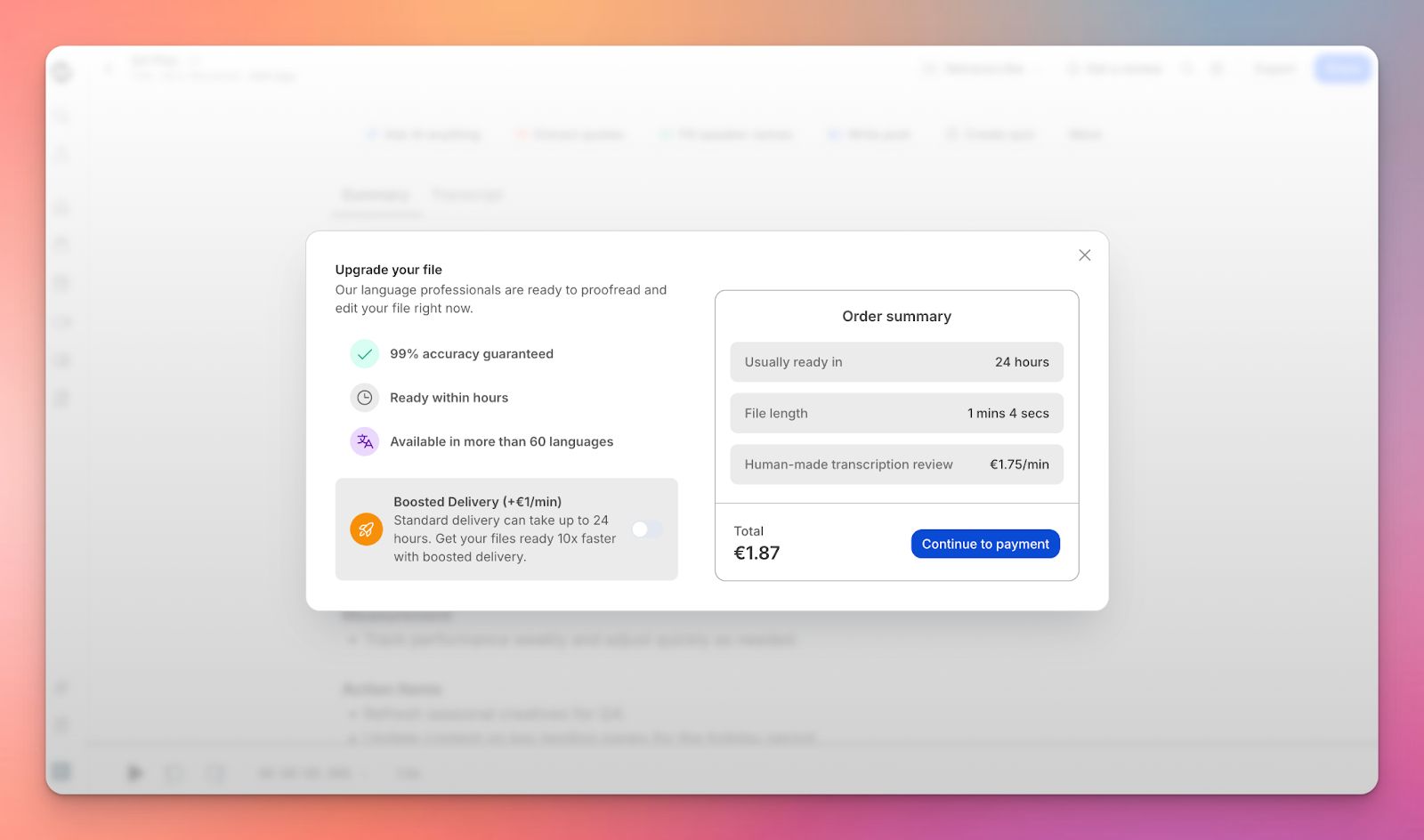The height and width of the screenshot is (840, 1424).
Task: Click the Boosted Delivery description text
Action: 504,538
